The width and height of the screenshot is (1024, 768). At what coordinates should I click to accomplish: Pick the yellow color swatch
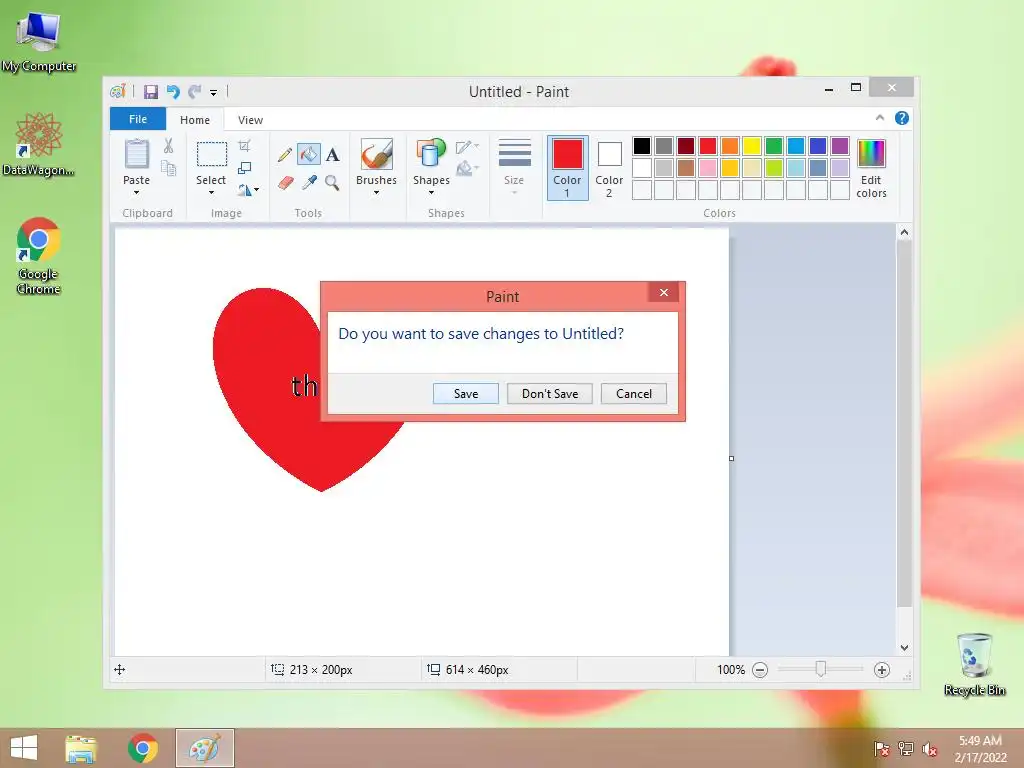point(752,146)
